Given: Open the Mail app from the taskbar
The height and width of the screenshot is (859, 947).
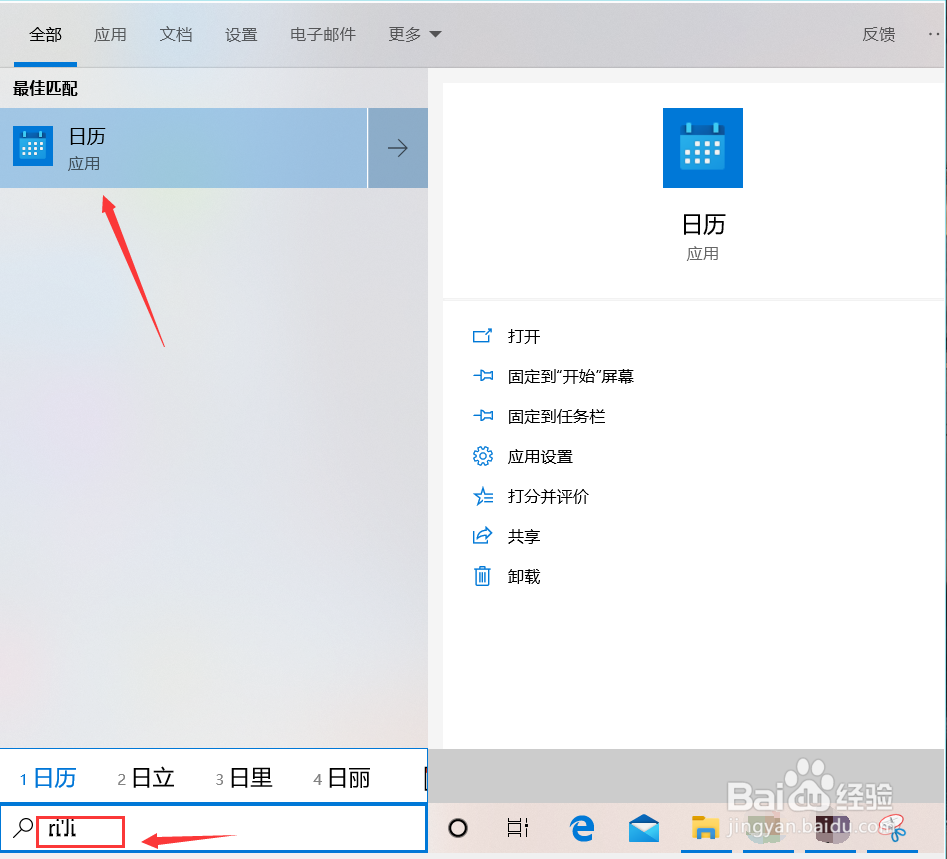Looking at the screenshot, I should [x=643, y=828].
